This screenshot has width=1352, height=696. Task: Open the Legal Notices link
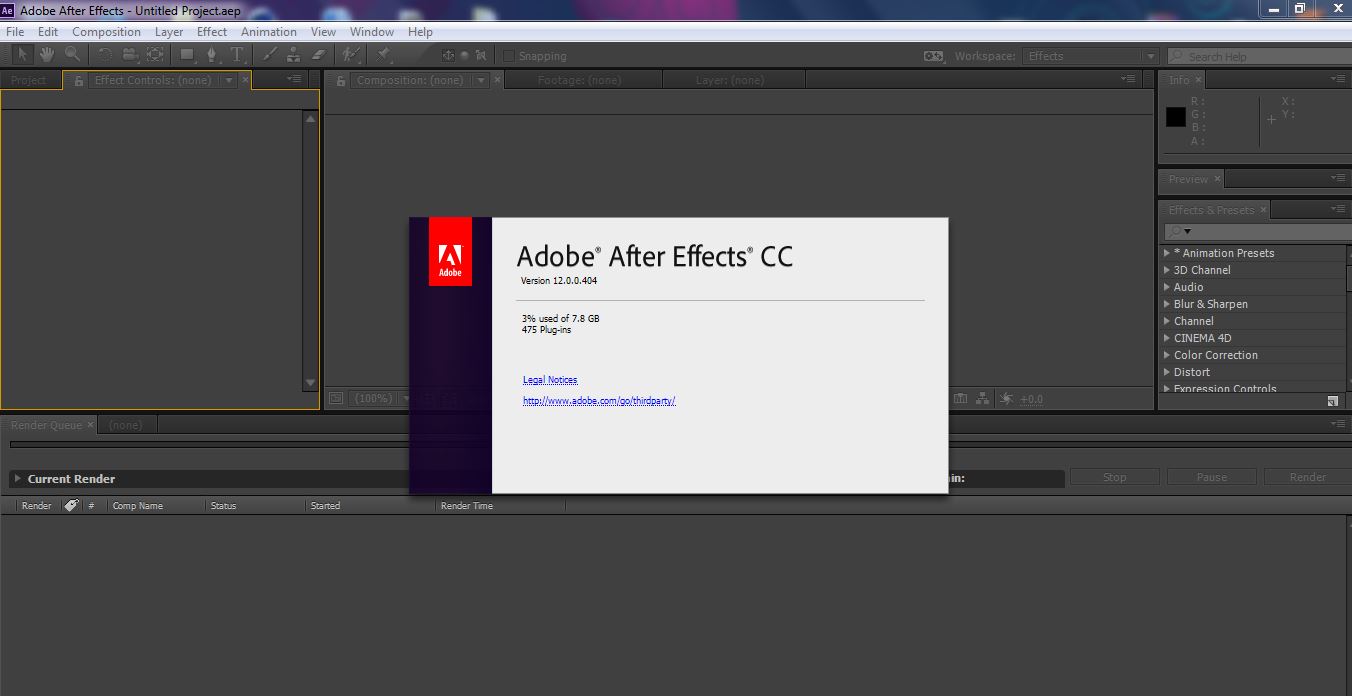coord(550,380)
